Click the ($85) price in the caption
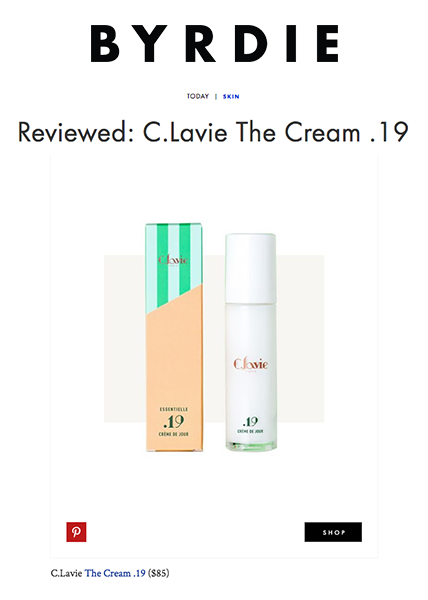The image size is (428, 600). (158, 573)
